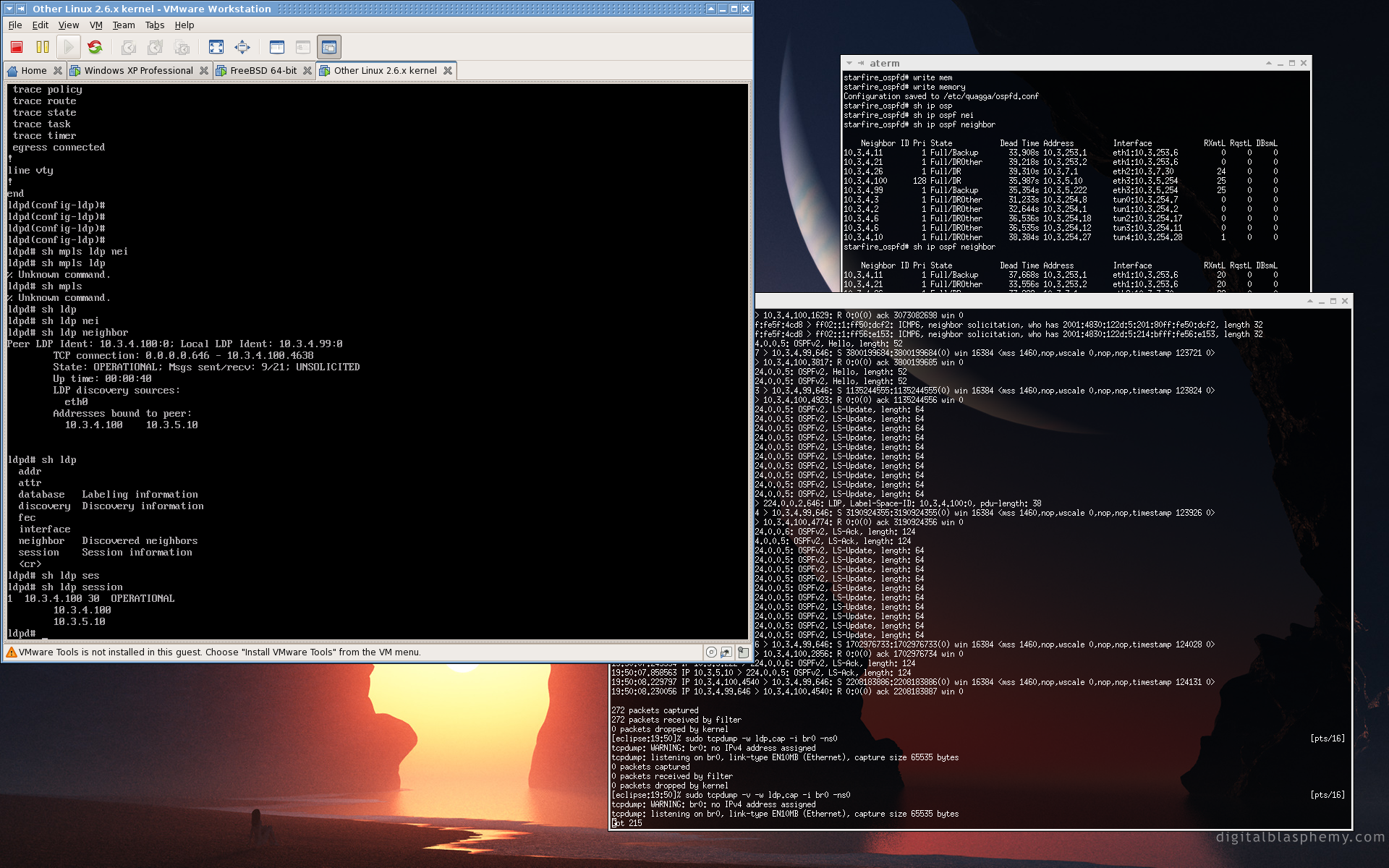Open the Snapshot Manager icon
This screenshot has height=868, width=1389.
click(x=182, y=47)
